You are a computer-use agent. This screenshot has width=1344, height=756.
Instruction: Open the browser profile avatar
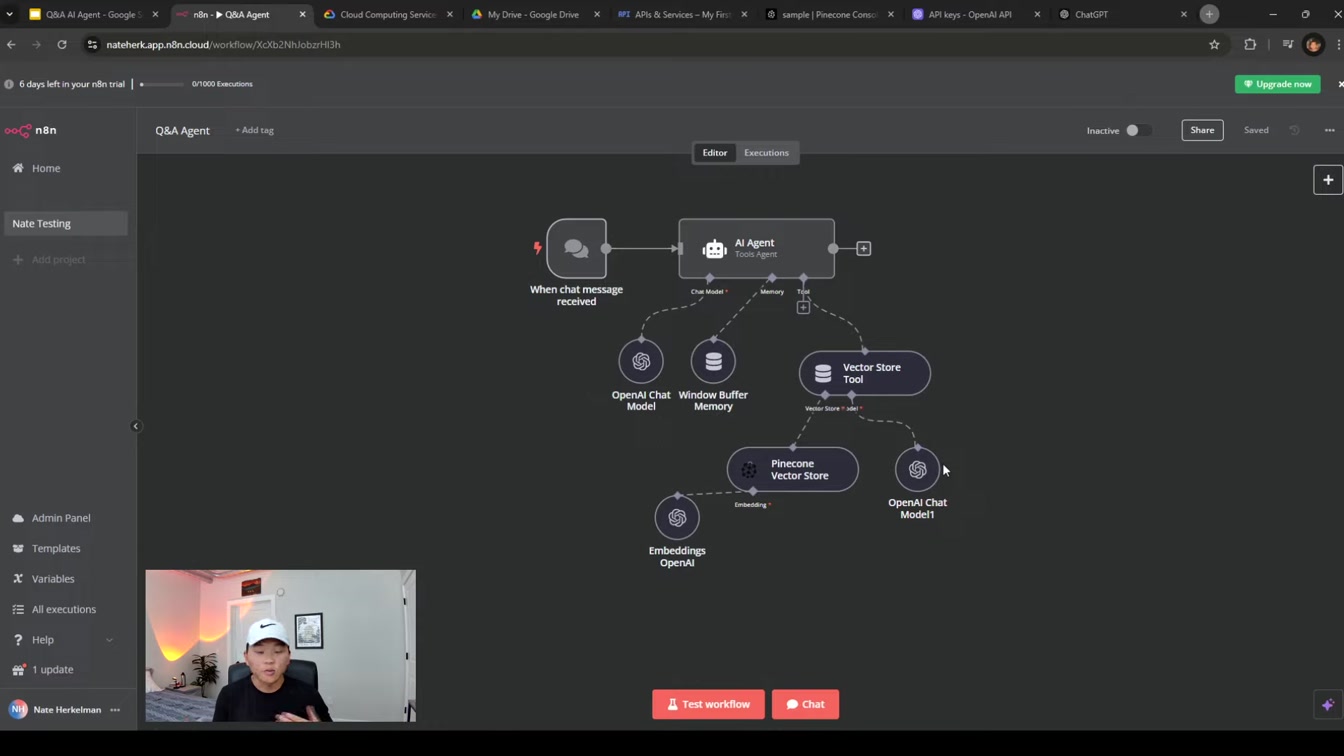(x=1314, y=44)
